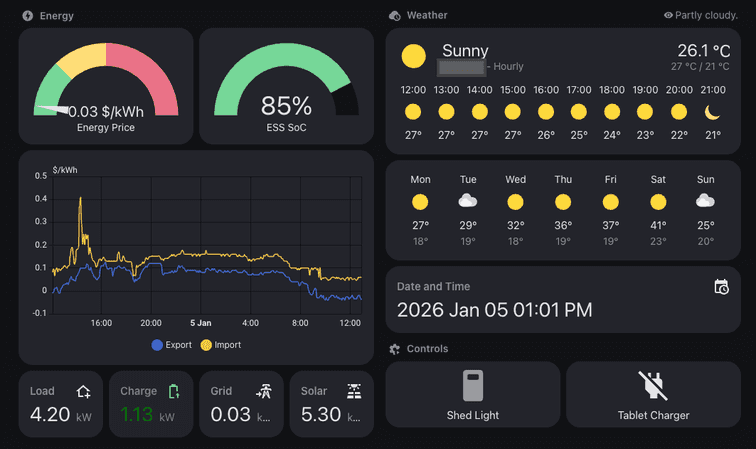The width and height of the screenshot is (756, 449).
Task: Open the Load 4.20 kW card
Action: coord(61,404)
